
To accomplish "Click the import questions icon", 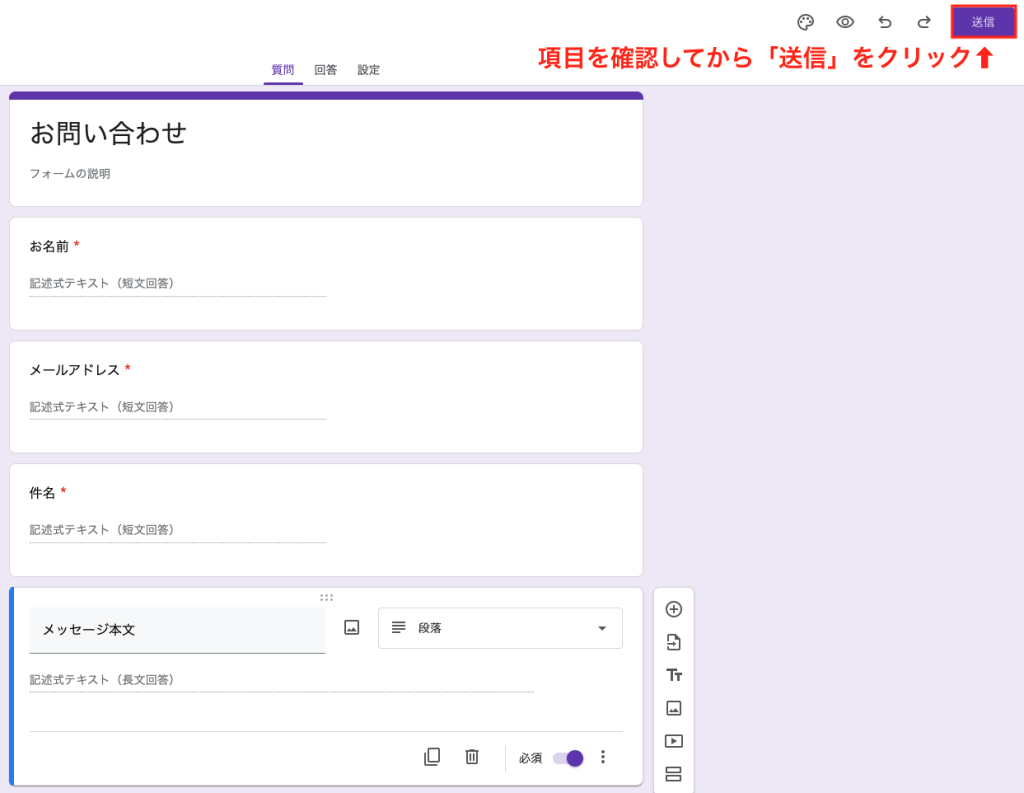I will [673, 642].
